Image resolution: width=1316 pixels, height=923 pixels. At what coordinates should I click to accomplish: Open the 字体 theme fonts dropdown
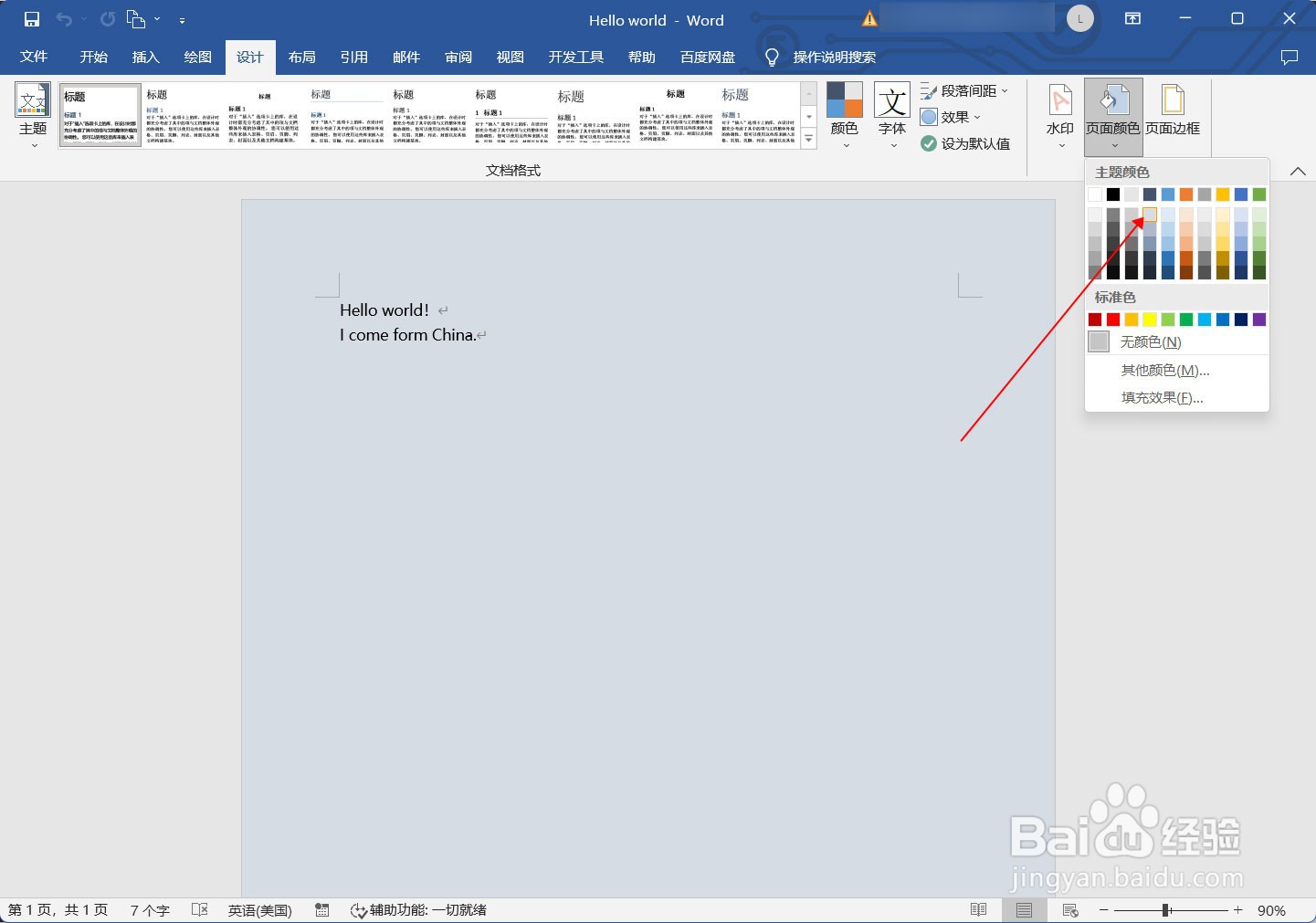coord(892,117)
